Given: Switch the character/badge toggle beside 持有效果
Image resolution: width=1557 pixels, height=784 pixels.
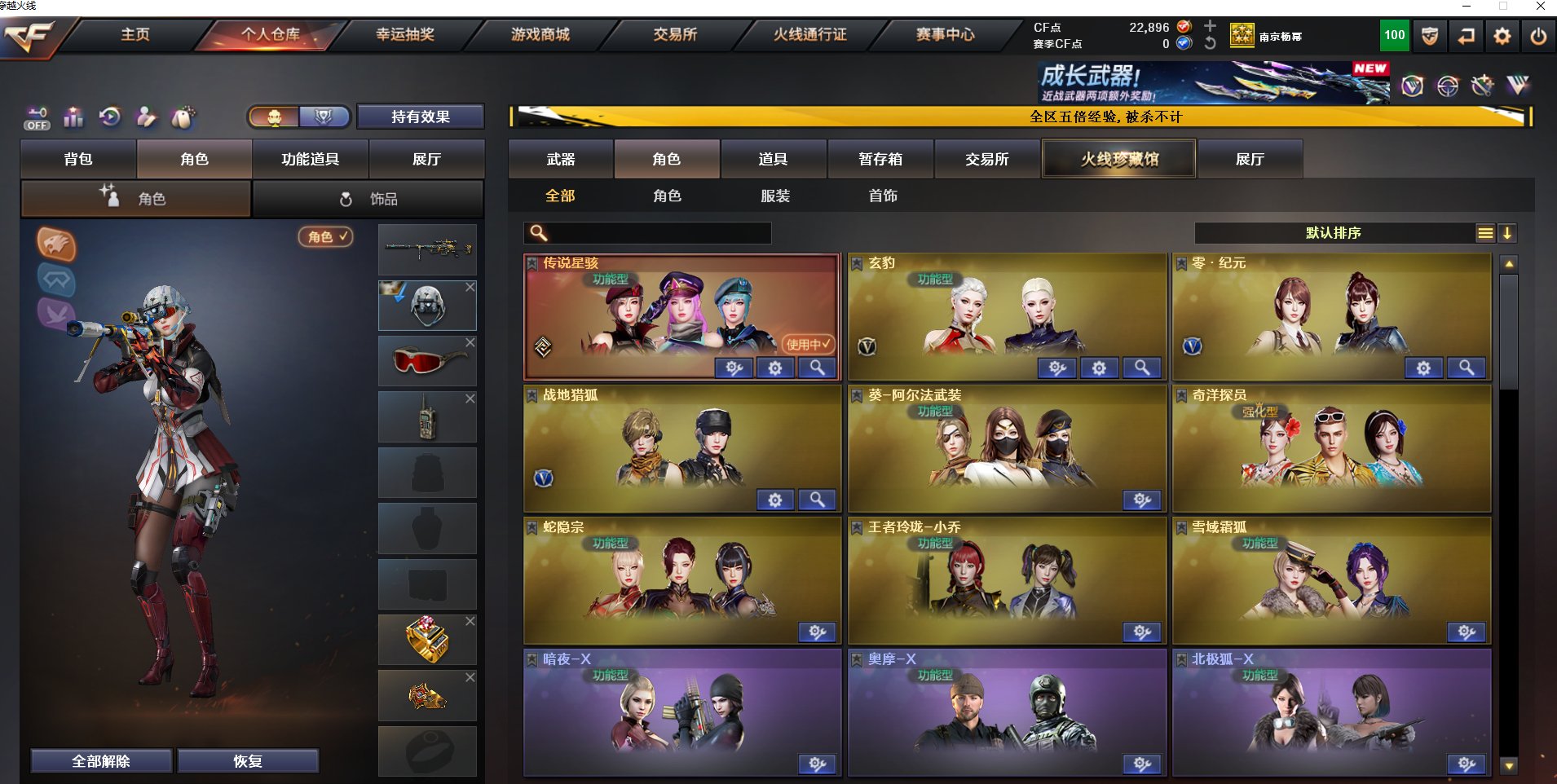Looking at the screenshot, I should coord(299,117).
